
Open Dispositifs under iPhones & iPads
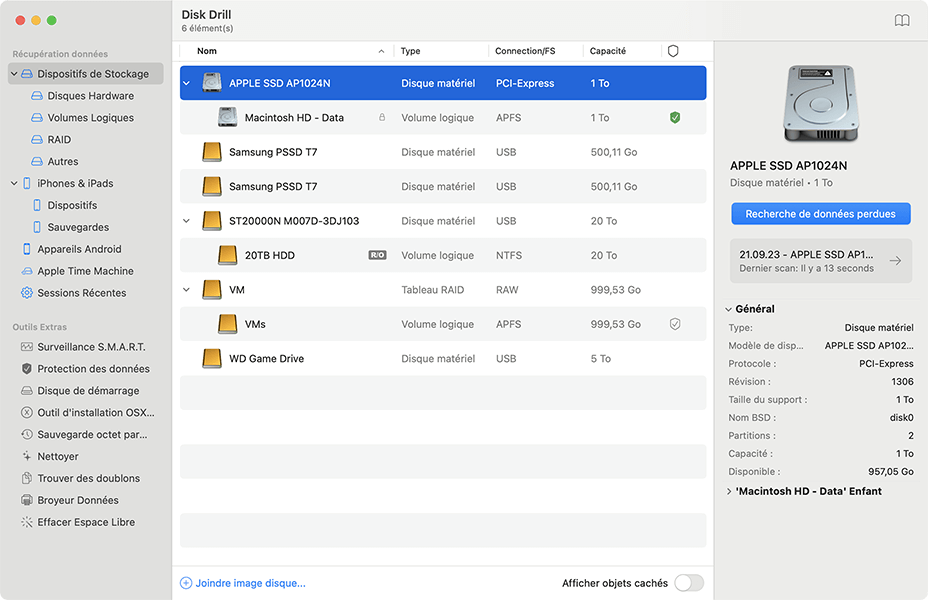tap(72, 205)
